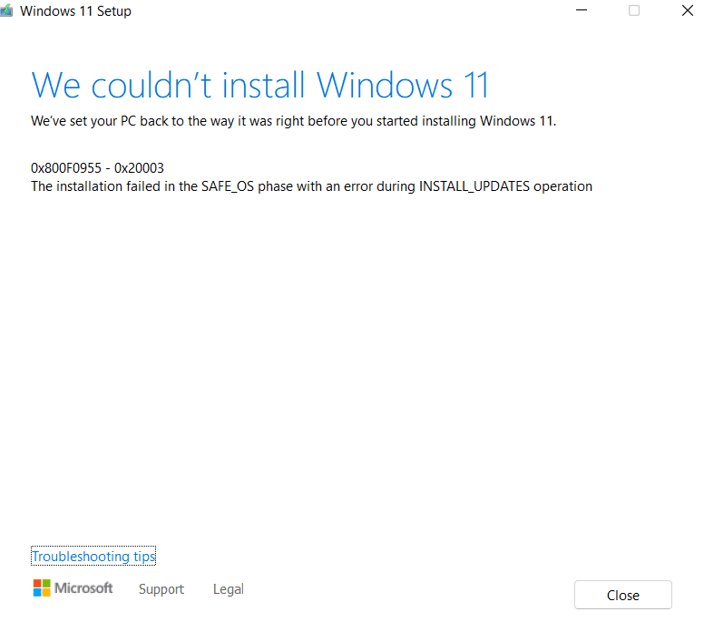This screenshot has width=707, height=628.
Task: Click the 'We've set your PC back' message
Action: coord(294,121)
